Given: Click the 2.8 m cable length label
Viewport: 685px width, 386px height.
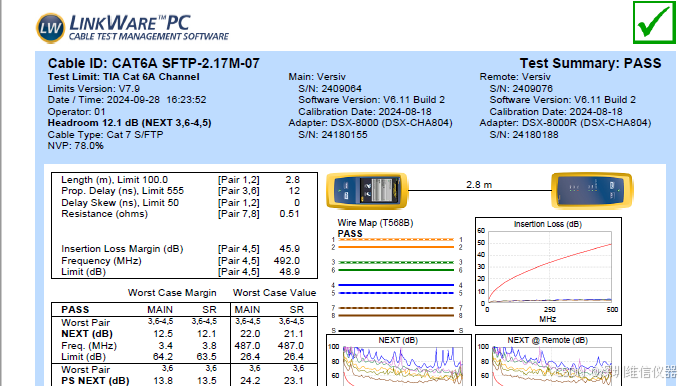Looking at the screenshot, I should (479, 185).
